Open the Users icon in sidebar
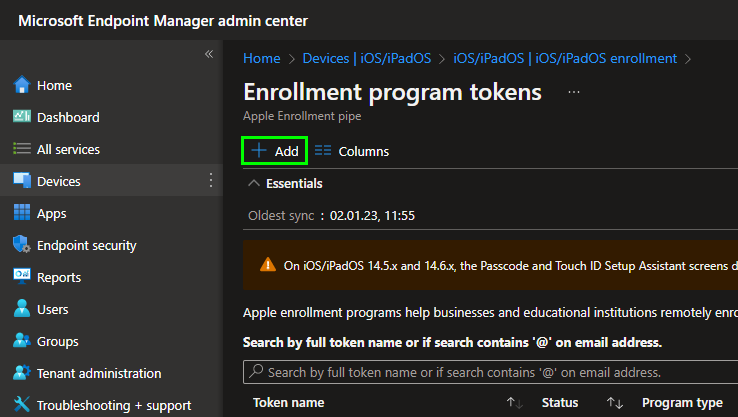The image size is (738, 417). pyautogui.click(x=22, y=310)
